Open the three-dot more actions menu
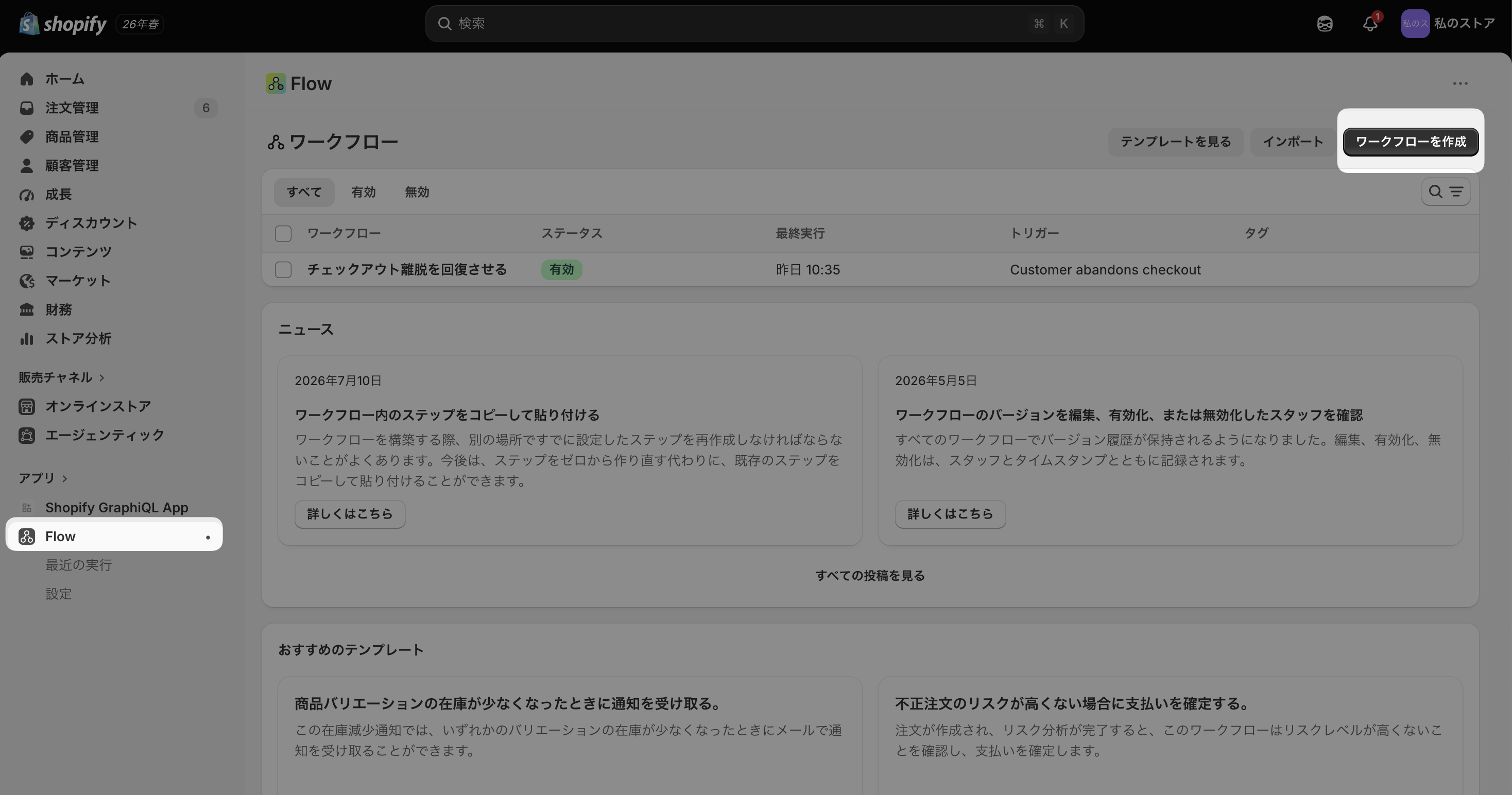This screenshot has height=795, width=1512. coord(1460,83)
